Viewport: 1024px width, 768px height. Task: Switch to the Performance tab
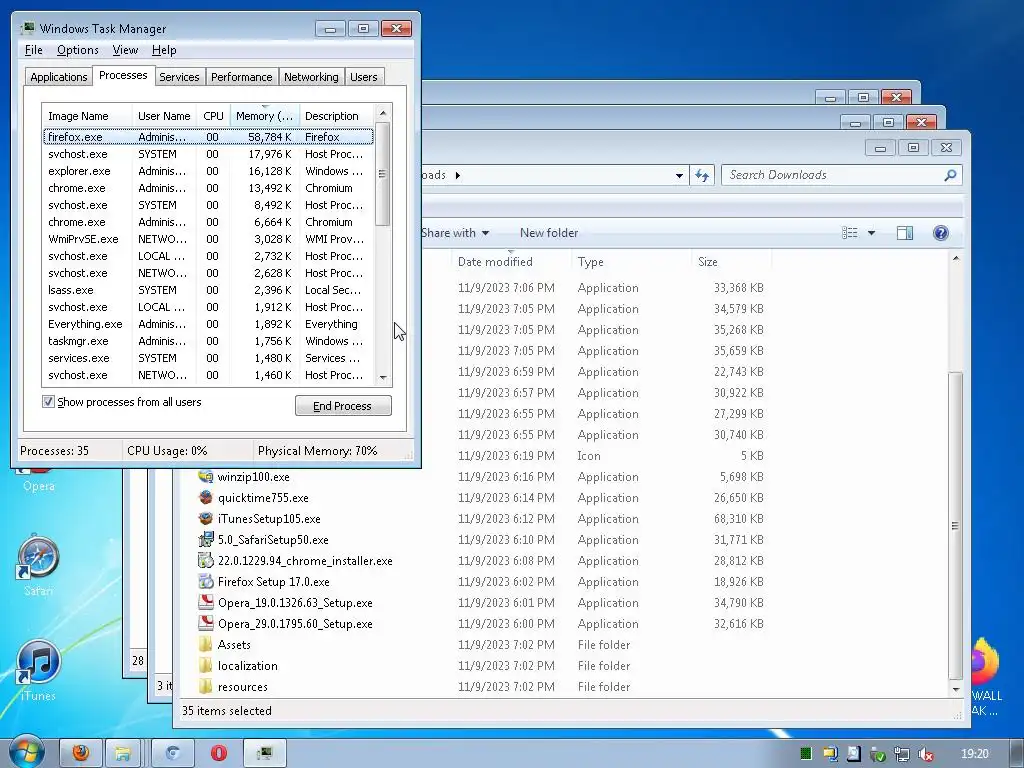click(242, 77)
